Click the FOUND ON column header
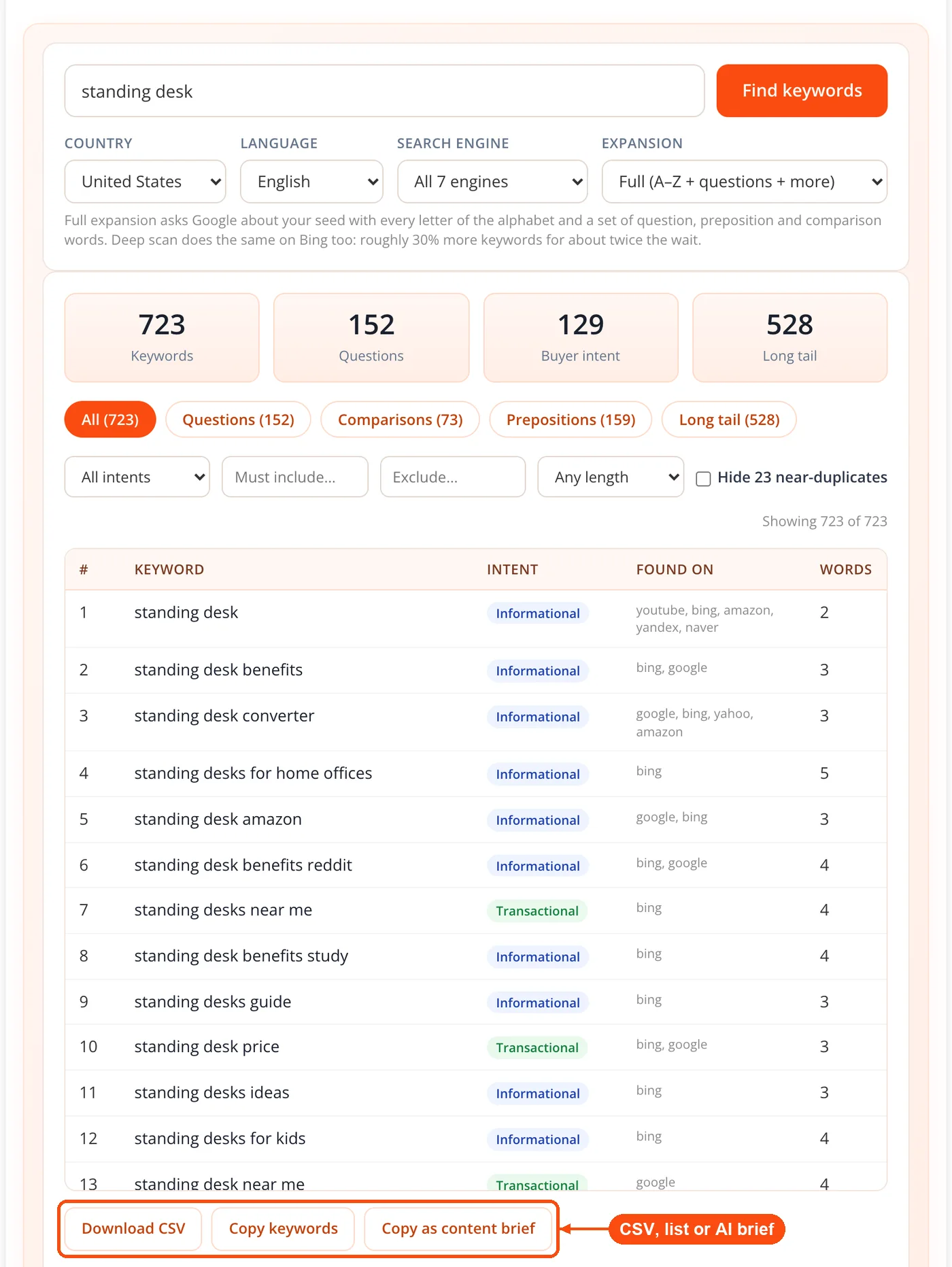 pos(675,569)
